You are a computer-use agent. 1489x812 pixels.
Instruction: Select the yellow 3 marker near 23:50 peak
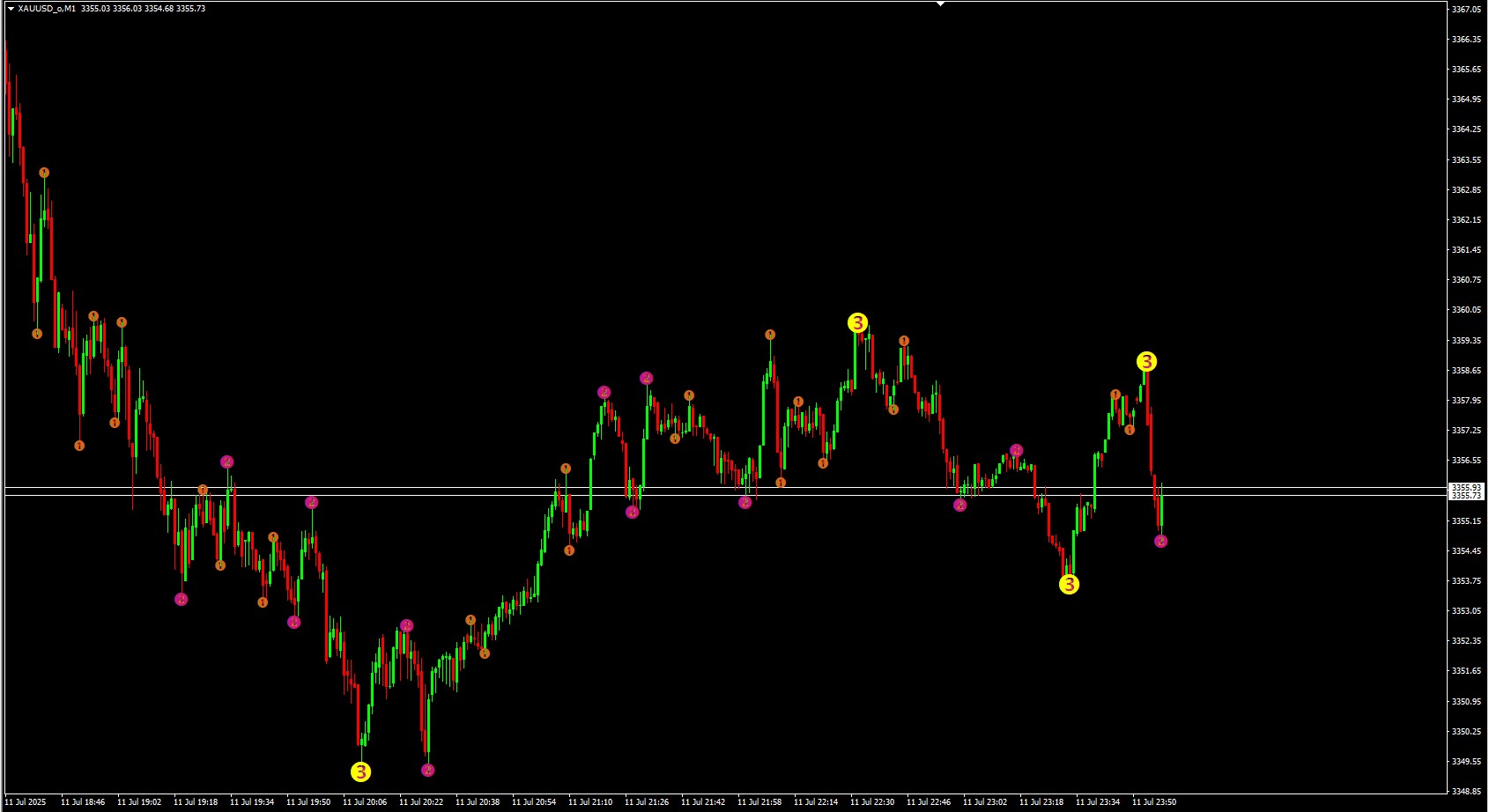(1145, 362)
